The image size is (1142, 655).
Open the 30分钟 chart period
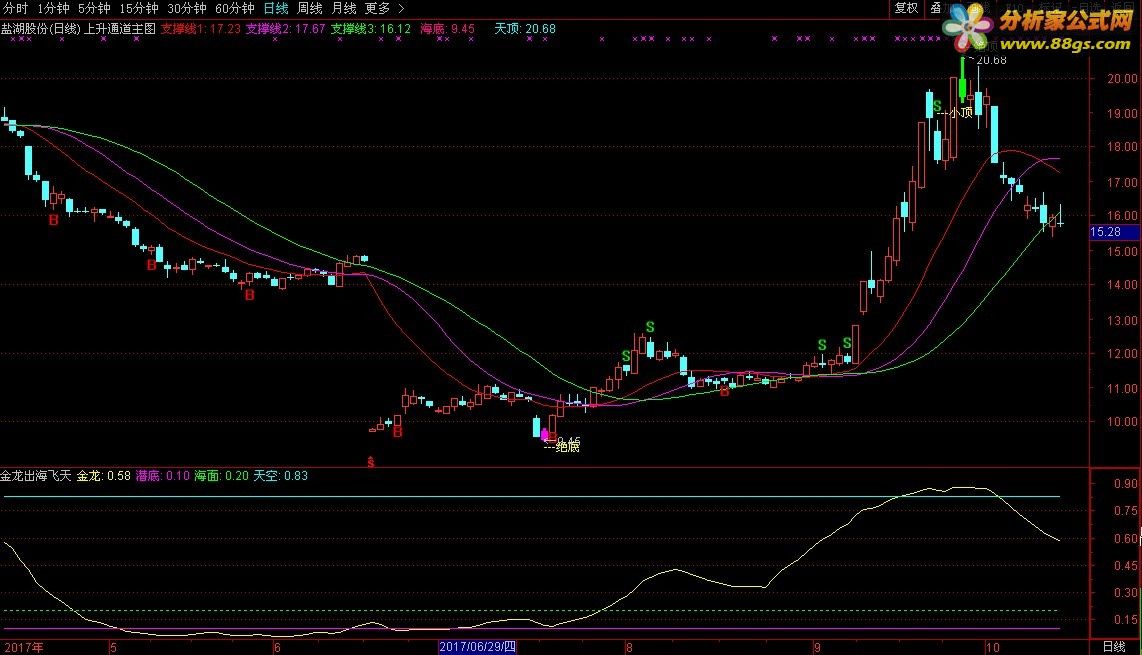(x=186, y=9)
